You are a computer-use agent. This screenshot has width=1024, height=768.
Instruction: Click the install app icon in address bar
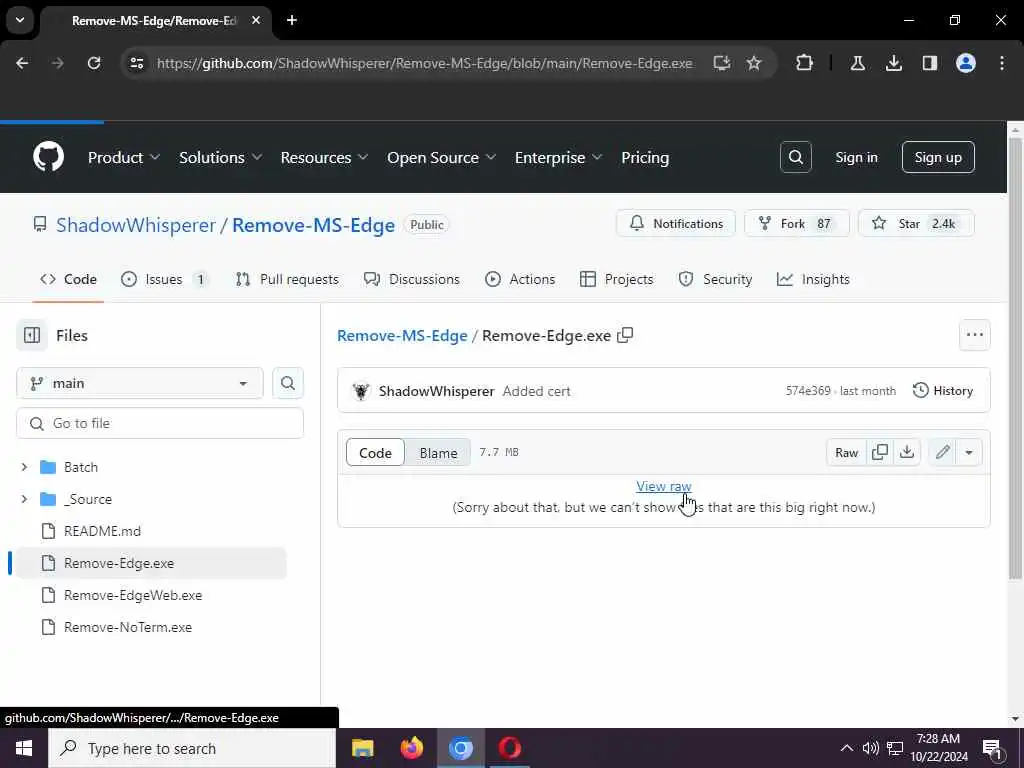pos(722,63)
